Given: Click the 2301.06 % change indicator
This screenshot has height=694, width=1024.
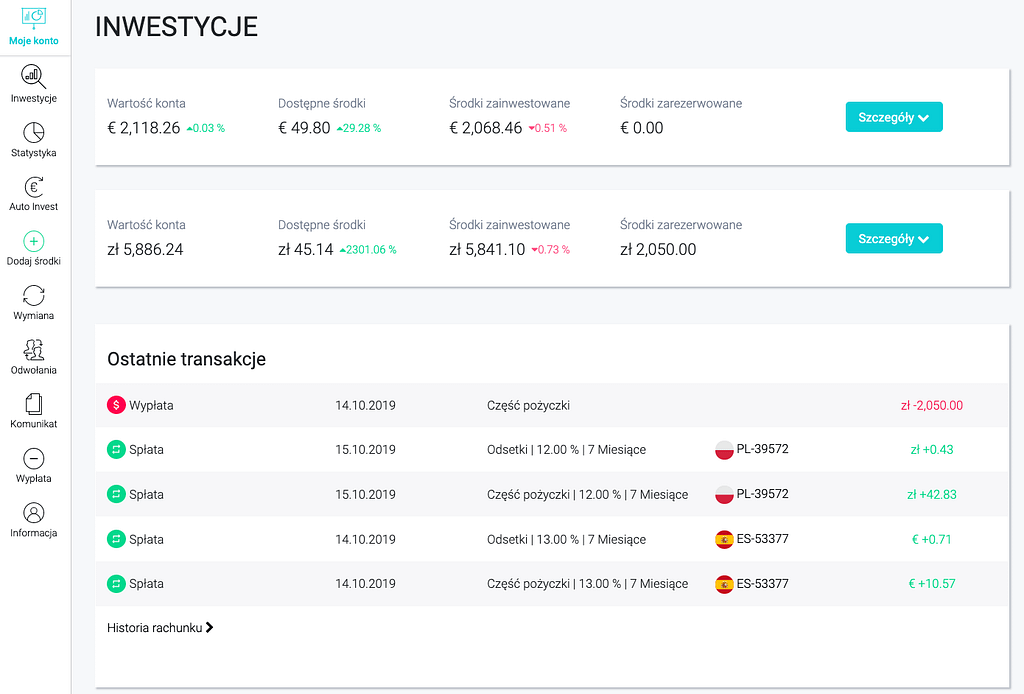Looking at the screenshot, I should pyautogui.click(x=368, y=249).
